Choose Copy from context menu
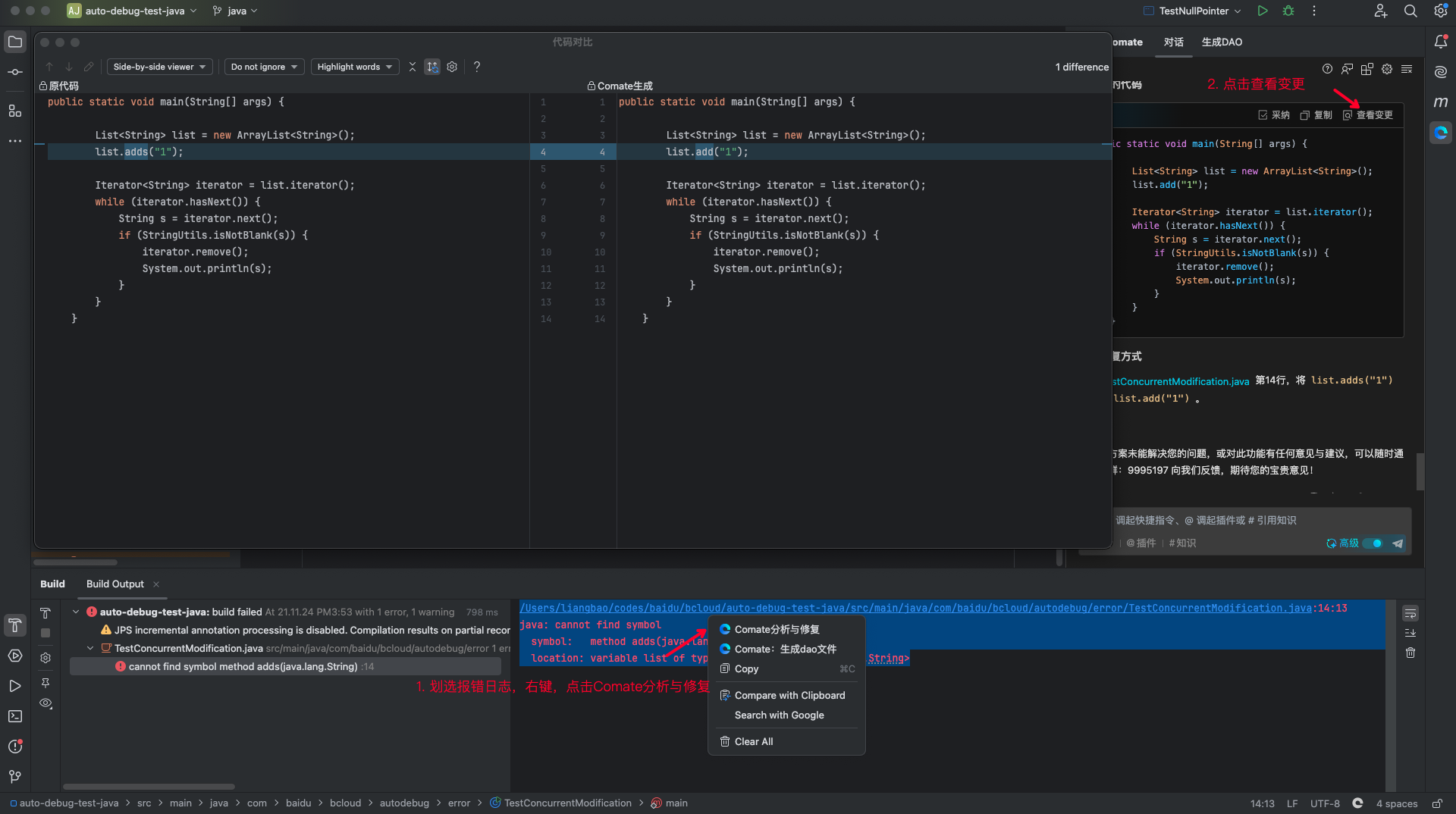The image size is (1456, 814). pyautogui.click(x=786, y=668)
